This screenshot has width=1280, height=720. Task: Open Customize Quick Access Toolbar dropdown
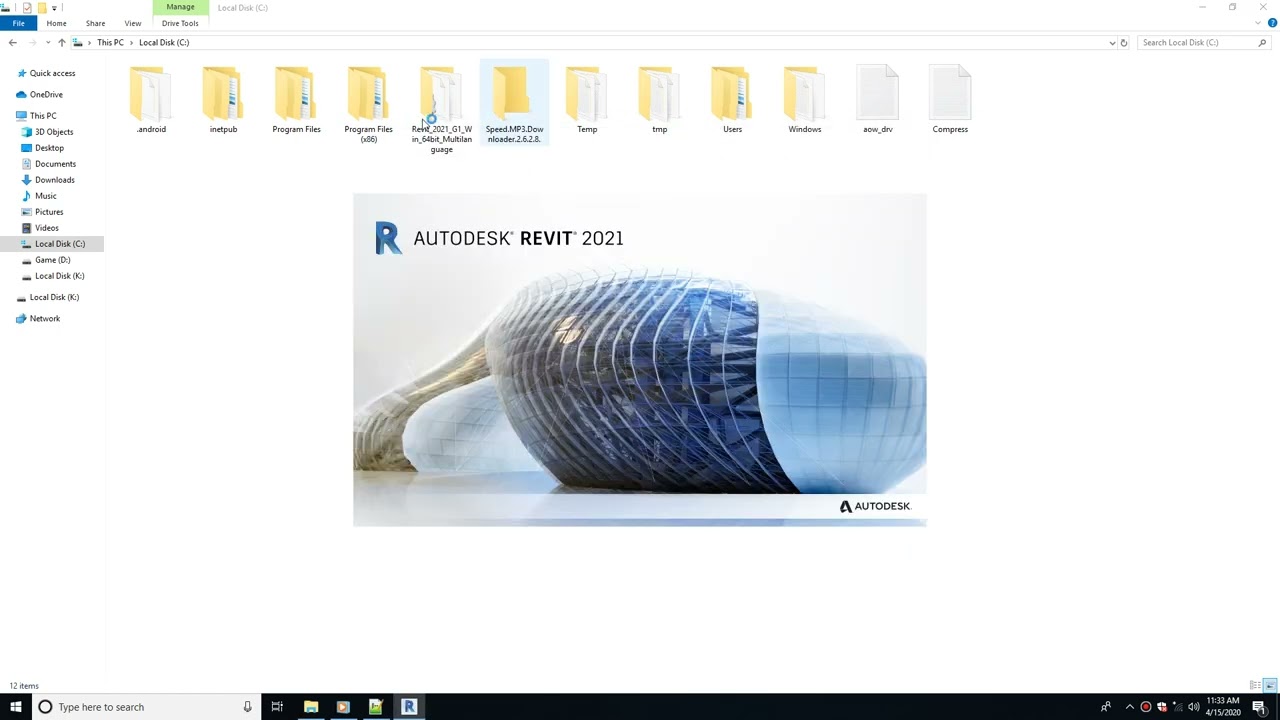pos(54,7)
